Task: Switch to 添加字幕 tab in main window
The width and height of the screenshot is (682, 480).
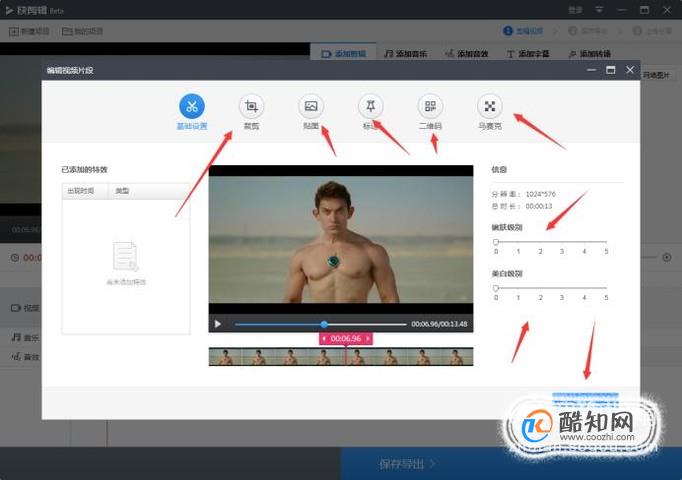Action: point(528,54)
